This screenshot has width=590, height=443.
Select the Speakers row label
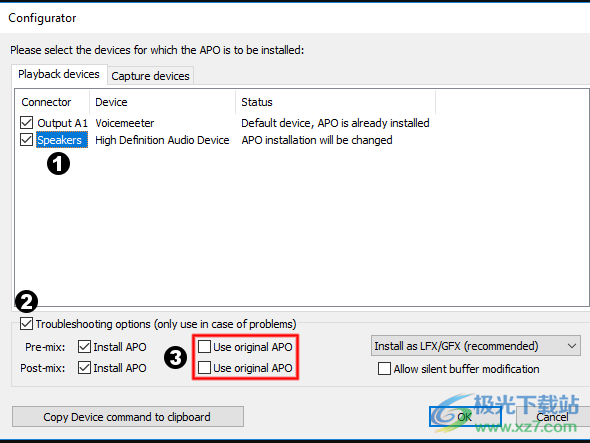tap(59, 140)
